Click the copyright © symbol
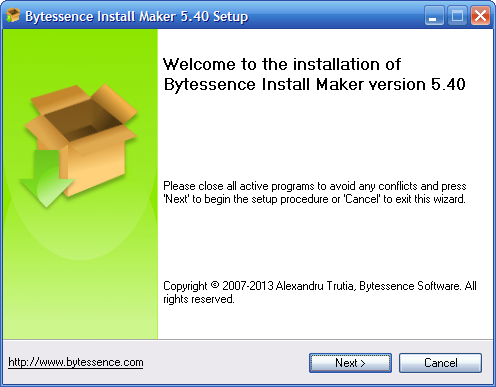 tap(215, 285)
